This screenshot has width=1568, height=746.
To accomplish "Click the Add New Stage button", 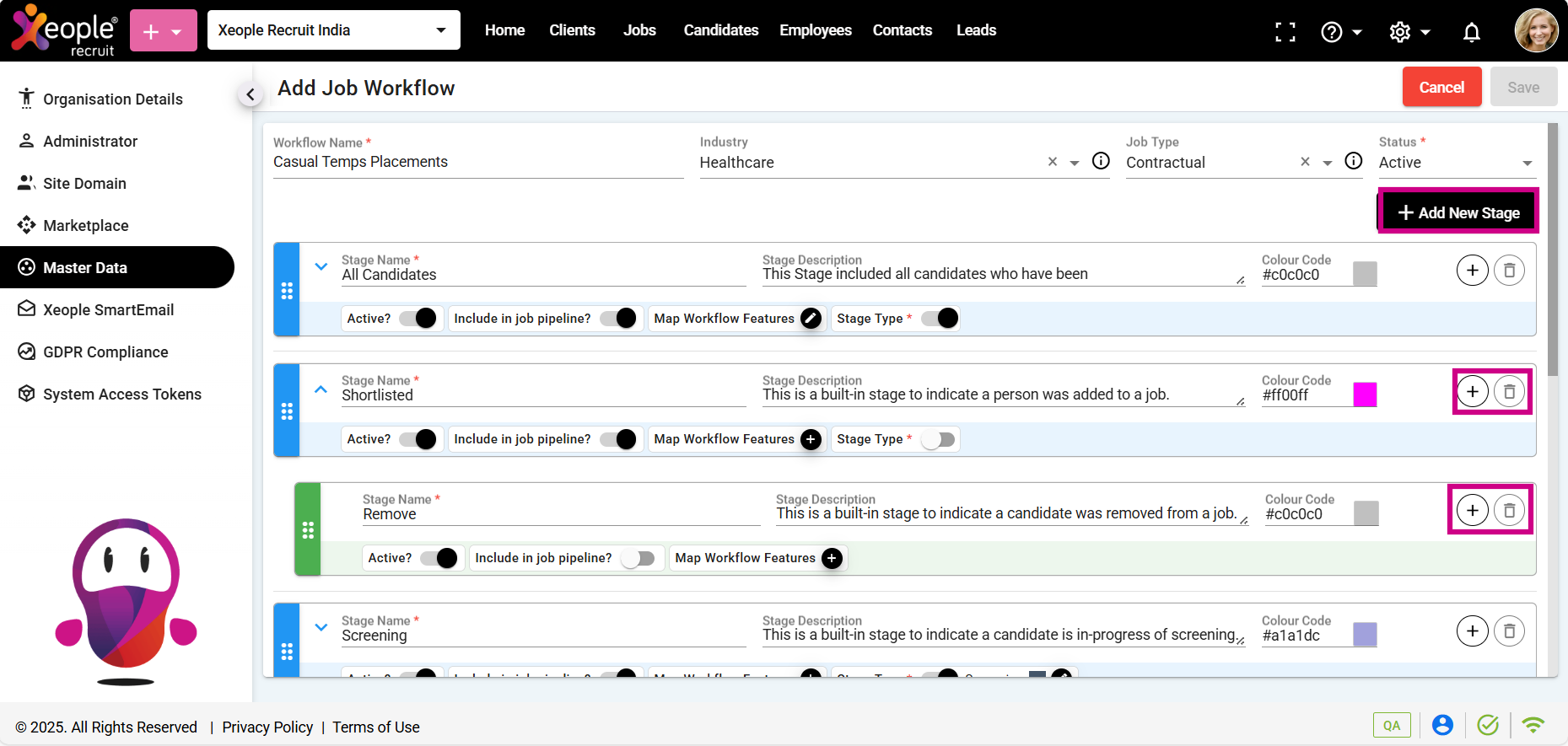I will (1458, 212).
